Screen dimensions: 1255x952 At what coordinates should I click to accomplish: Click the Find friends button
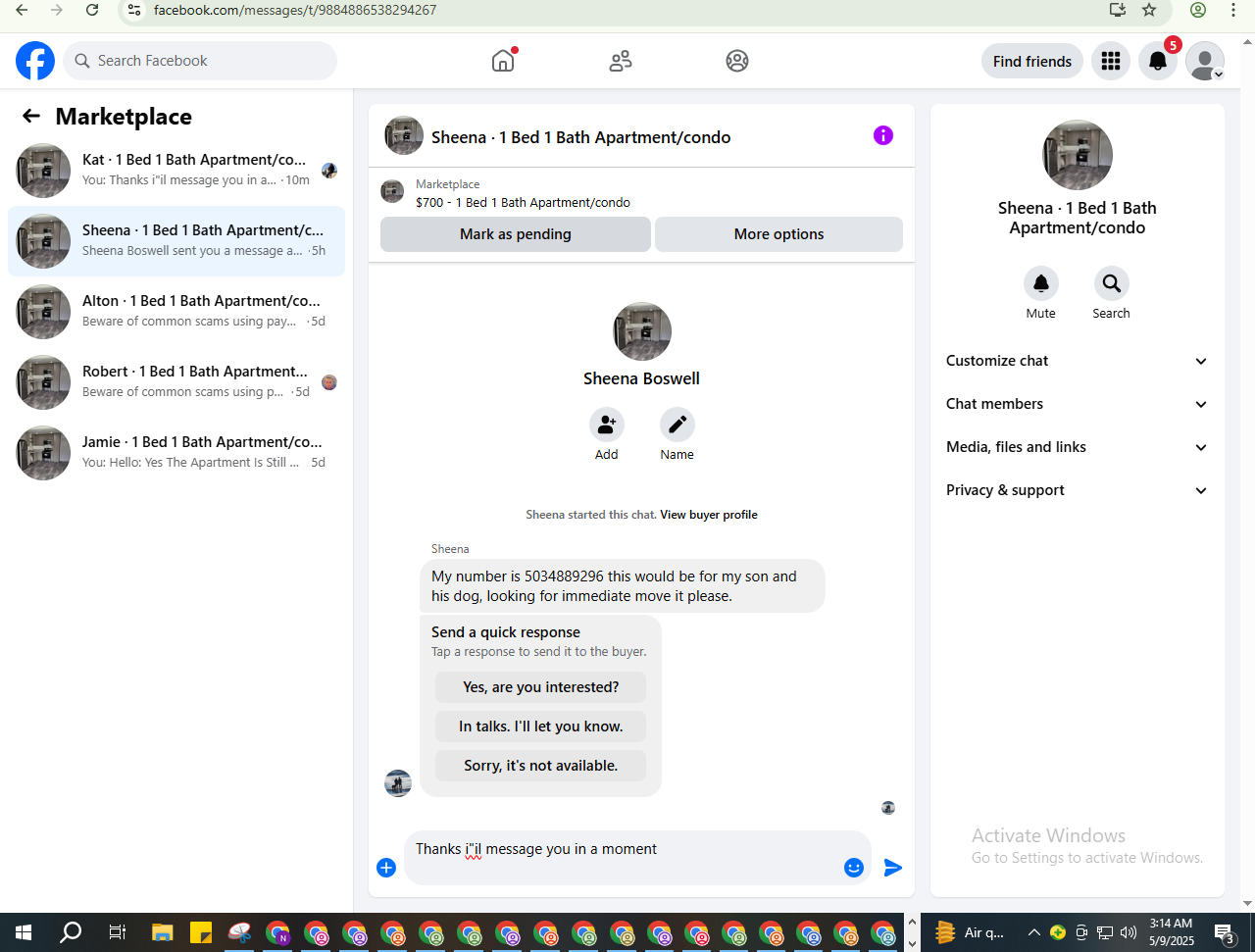coord(1032,61)
